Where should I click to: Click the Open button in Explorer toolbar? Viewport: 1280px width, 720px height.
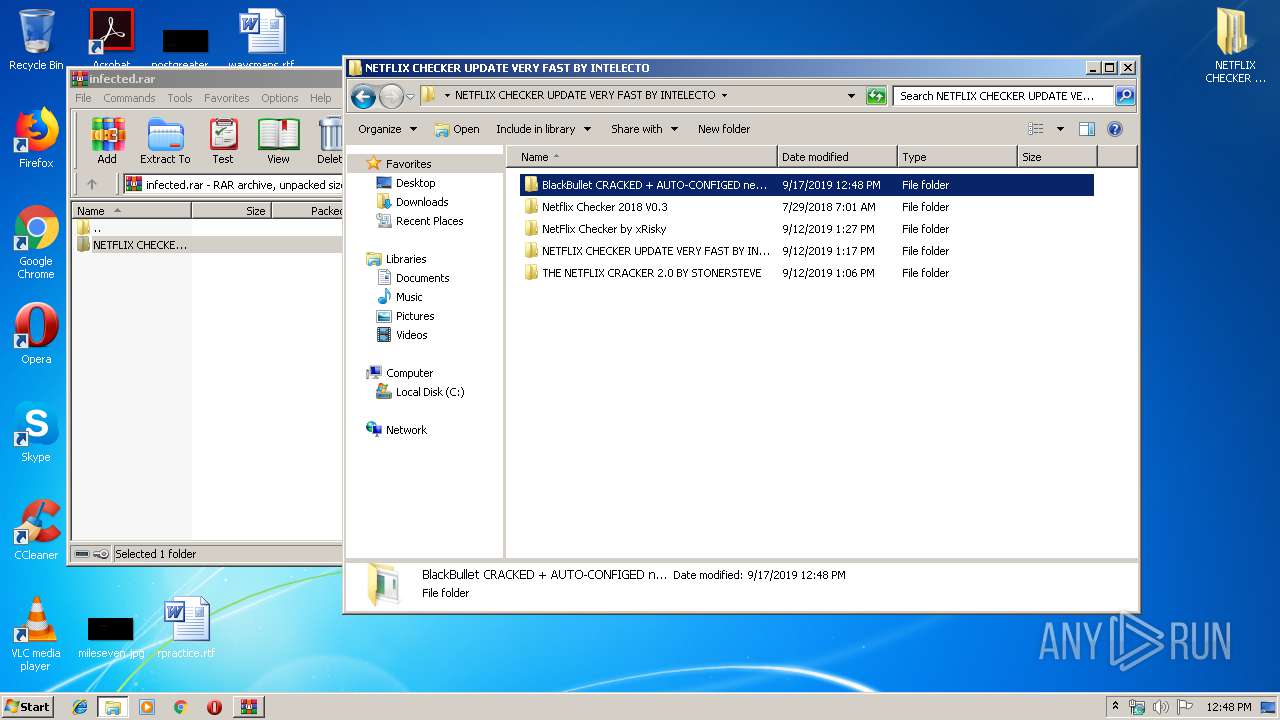(457, 129)
